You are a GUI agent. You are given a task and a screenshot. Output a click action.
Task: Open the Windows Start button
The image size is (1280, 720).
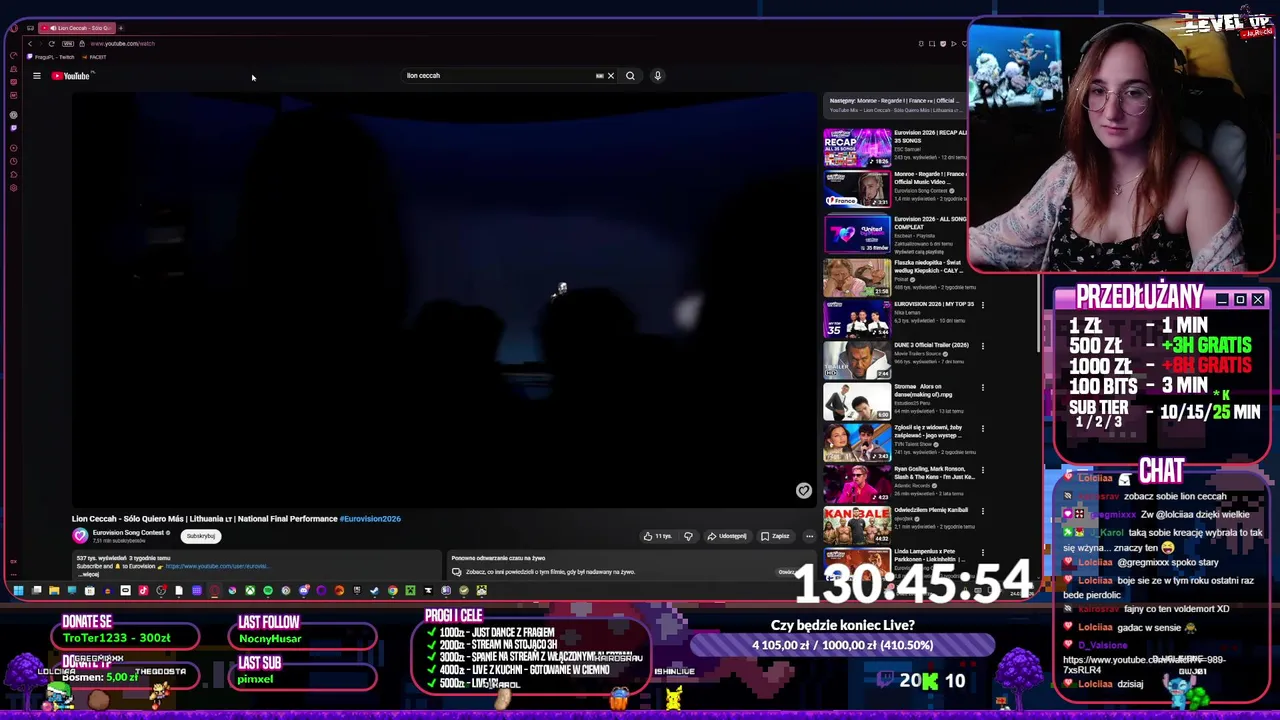coord(18,590)
